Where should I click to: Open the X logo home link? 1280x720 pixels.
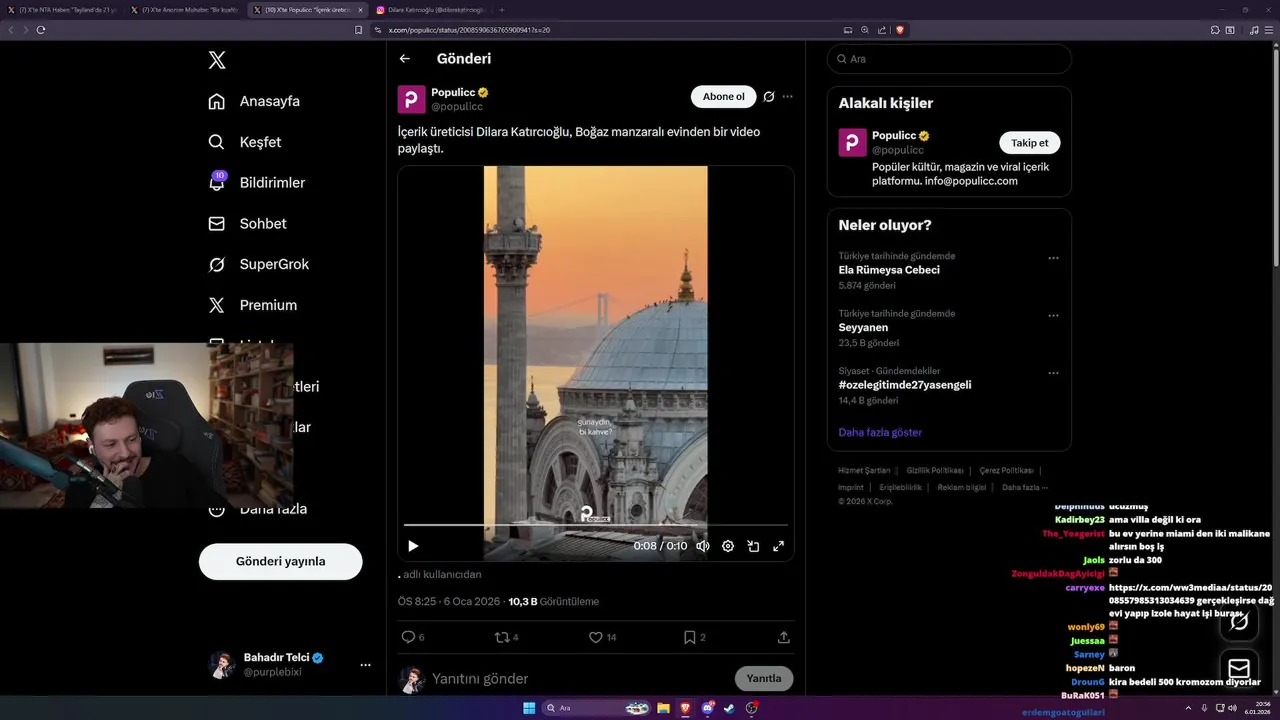217,60
